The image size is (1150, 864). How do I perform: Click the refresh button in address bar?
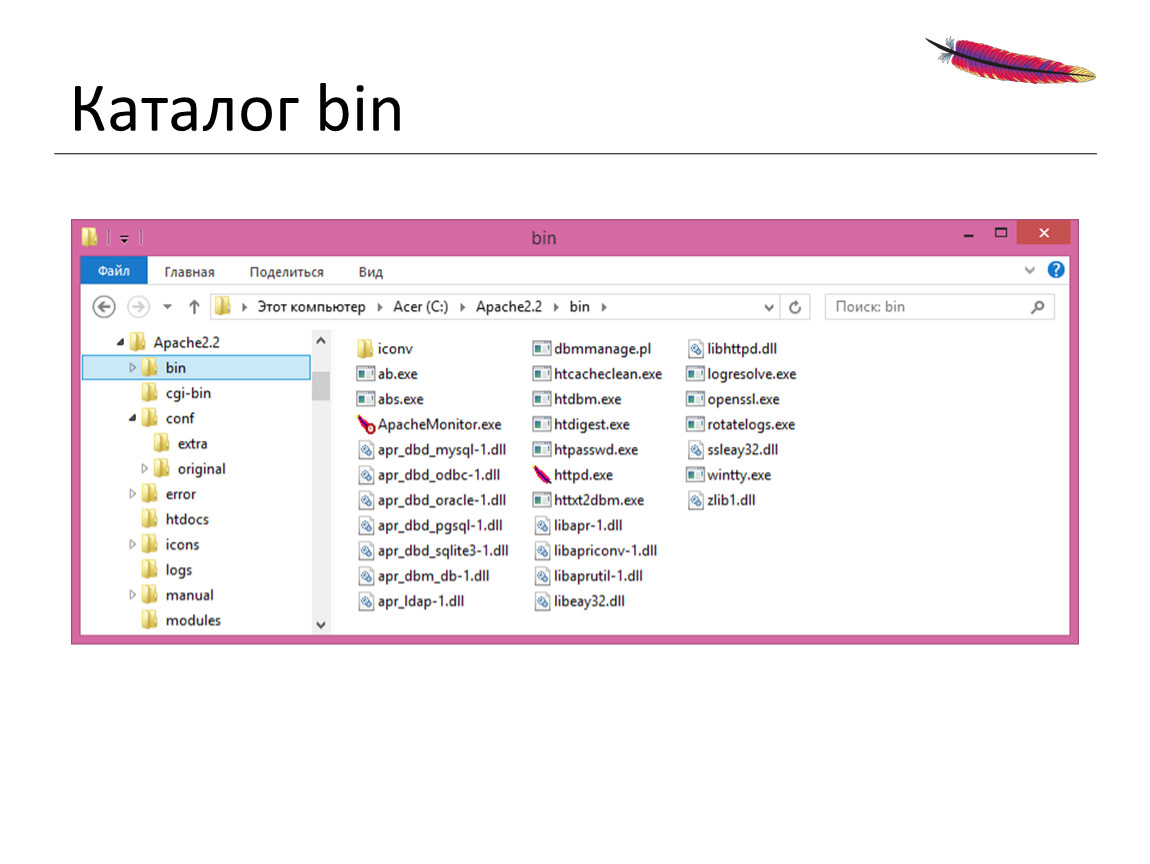[795, 308]
